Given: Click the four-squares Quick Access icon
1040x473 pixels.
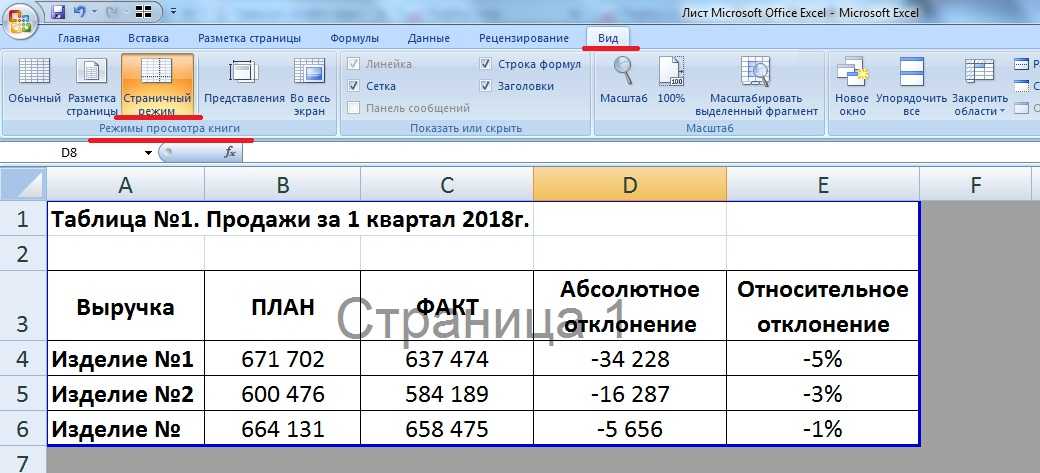Looking at the screenshot, I should [x=143, y=11].
